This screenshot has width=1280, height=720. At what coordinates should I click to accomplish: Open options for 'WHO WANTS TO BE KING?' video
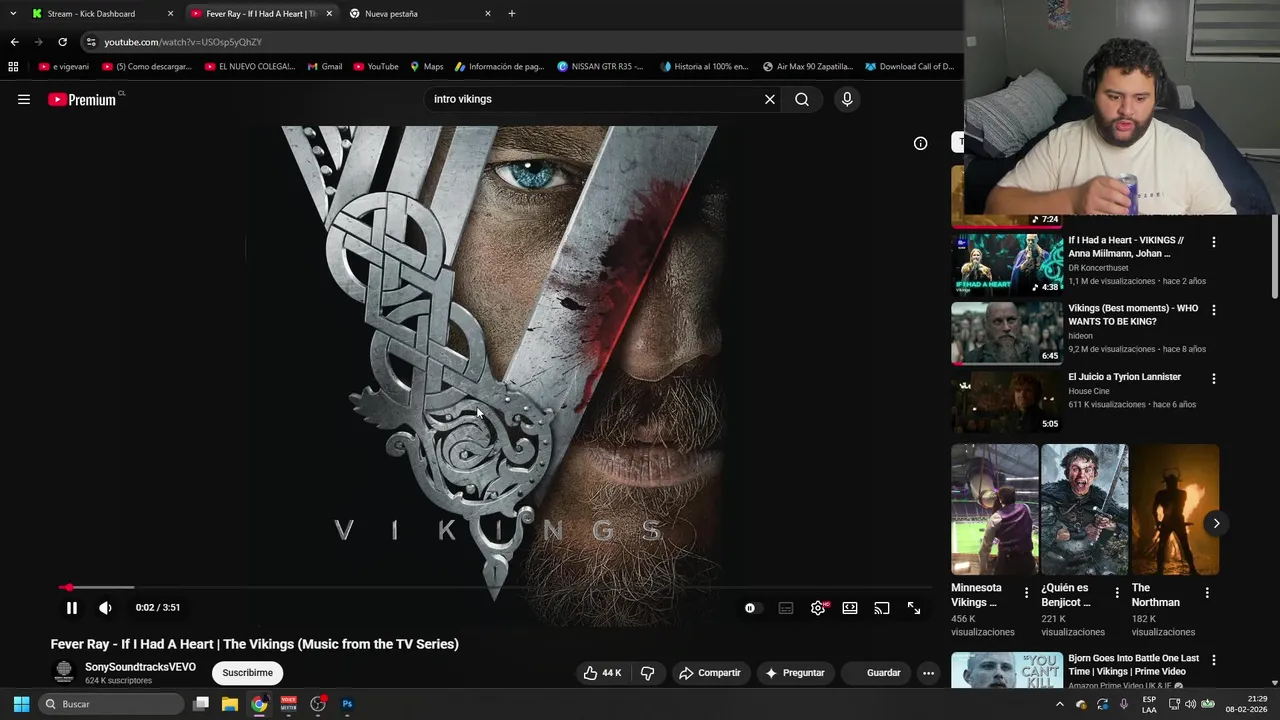(x=1214, y=310)
